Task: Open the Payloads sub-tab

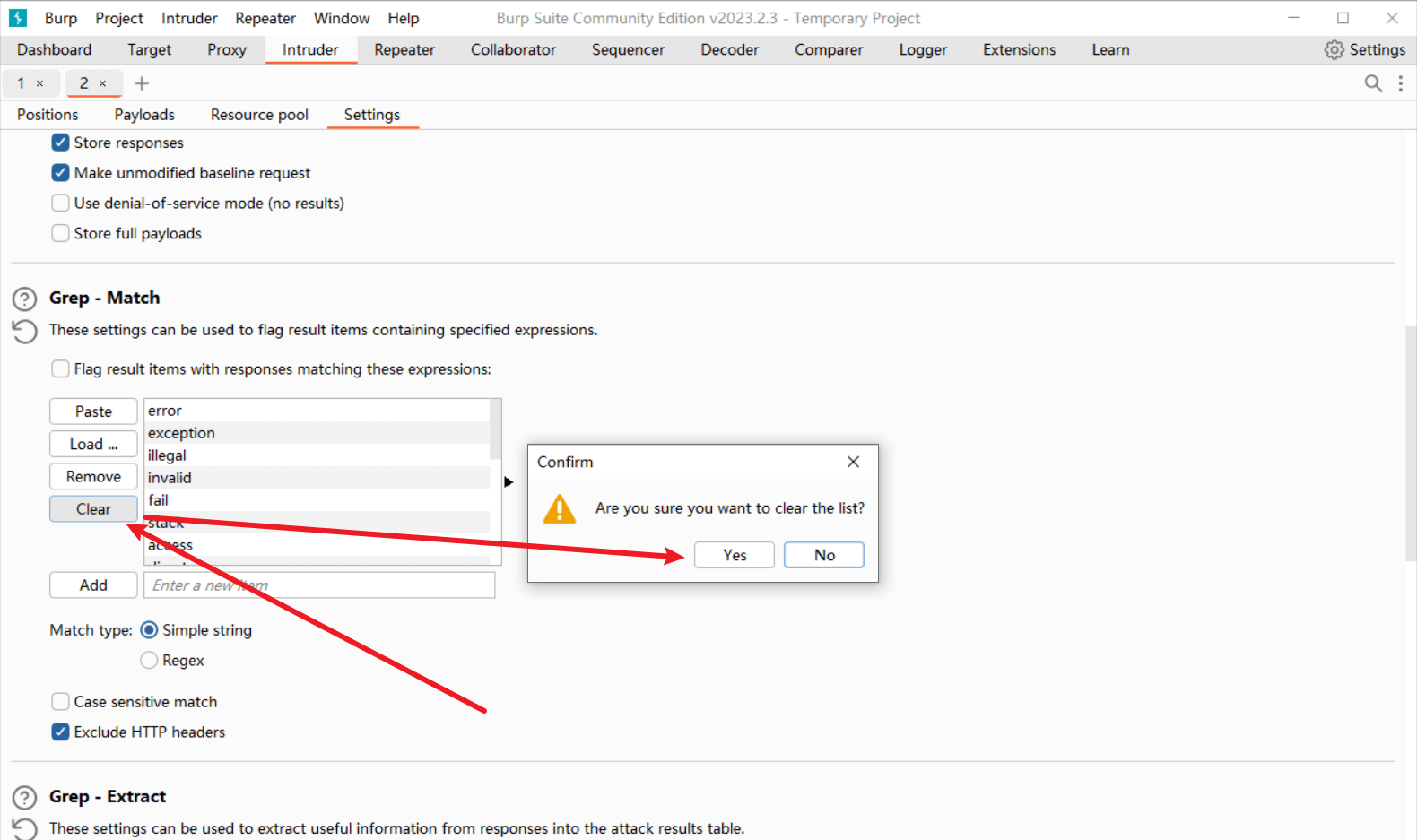Action: tap(144, 115)
